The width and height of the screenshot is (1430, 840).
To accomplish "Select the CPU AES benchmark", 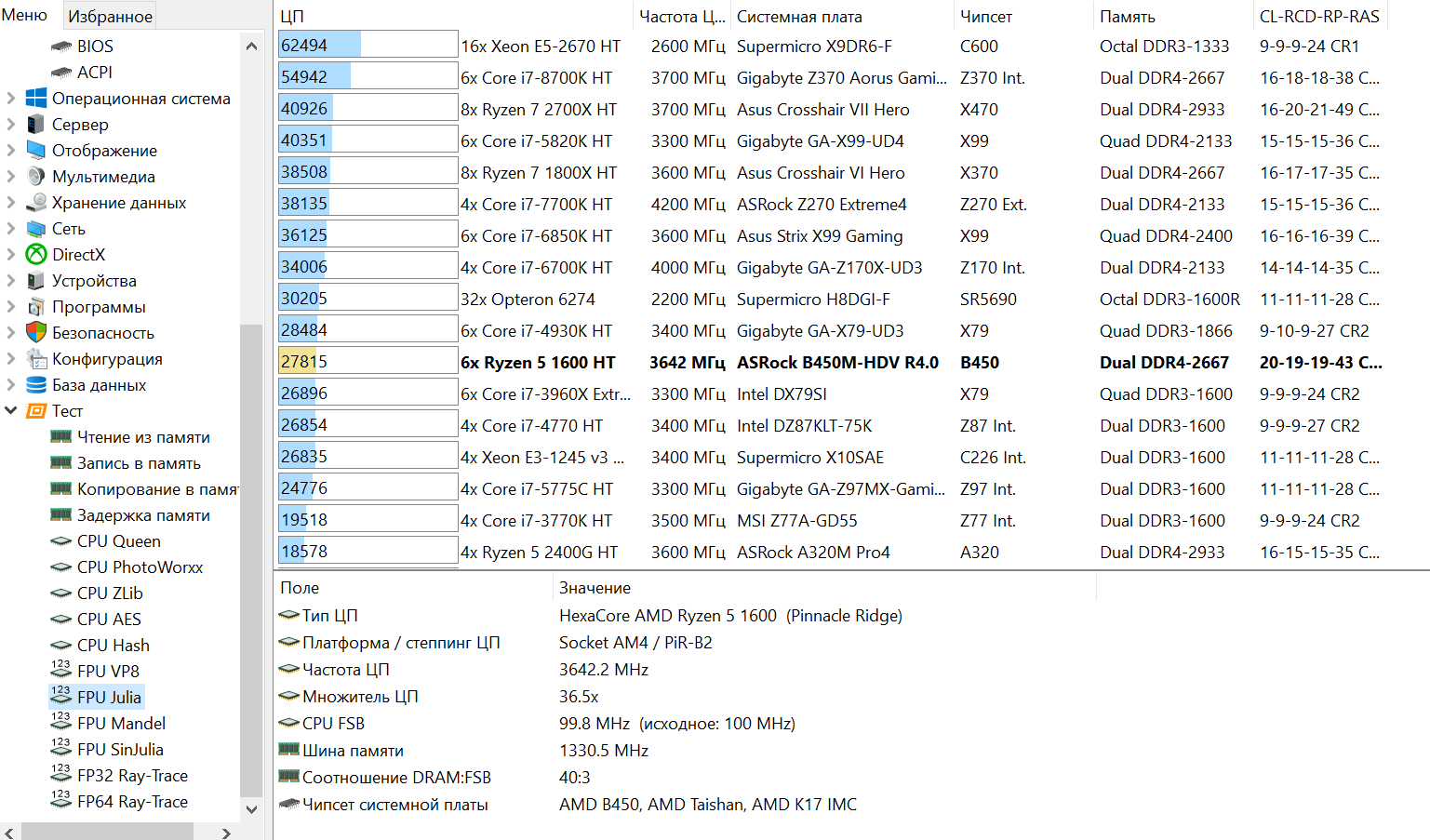I will point(109,620).
